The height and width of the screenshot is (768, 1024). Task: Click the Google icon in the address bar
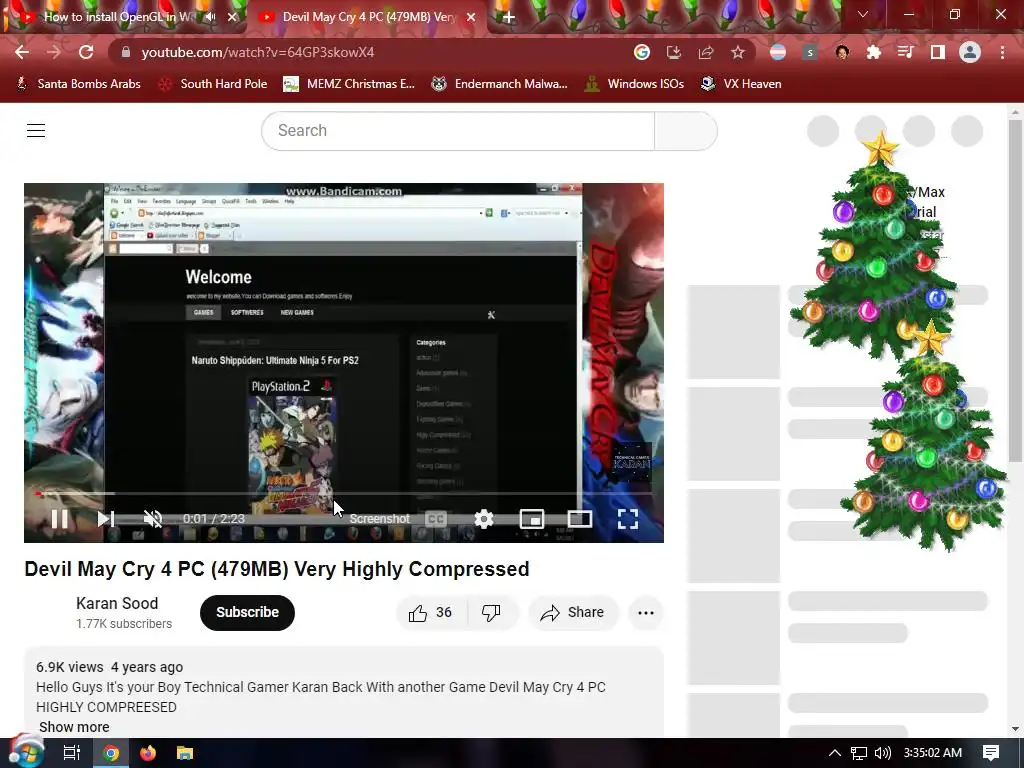[641, 52]
